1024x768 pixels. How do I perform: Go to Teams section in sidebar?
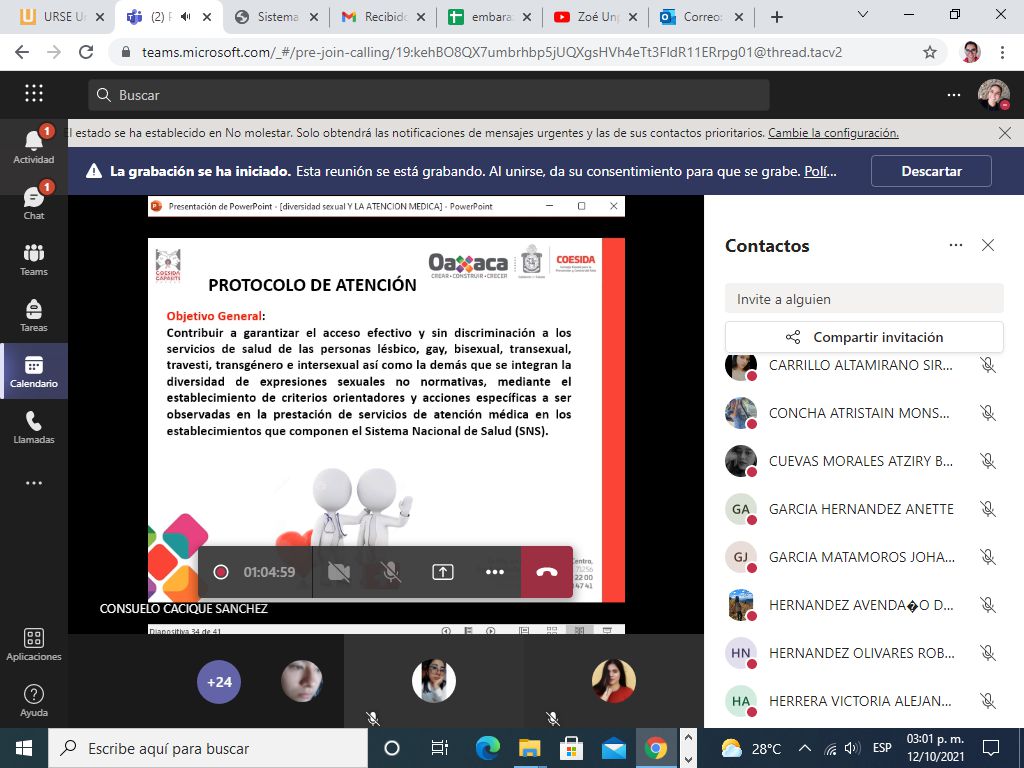coord(34,259)
